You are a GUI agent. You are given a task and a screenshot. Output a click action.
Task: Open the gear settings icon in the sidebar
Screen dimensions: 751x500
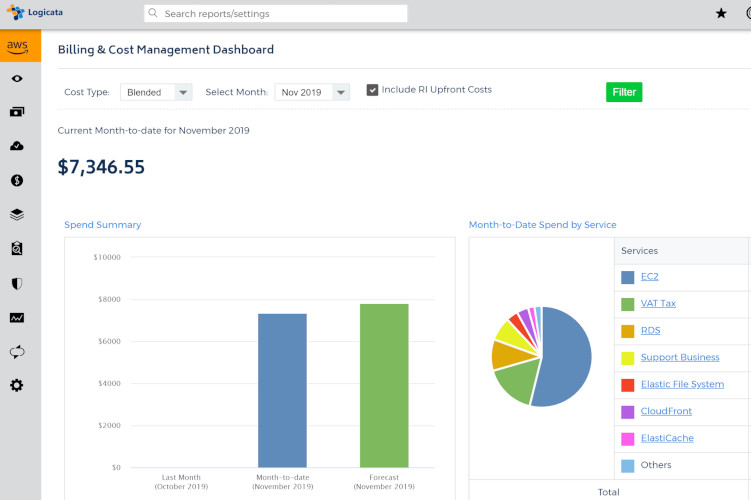coord(17,386)
